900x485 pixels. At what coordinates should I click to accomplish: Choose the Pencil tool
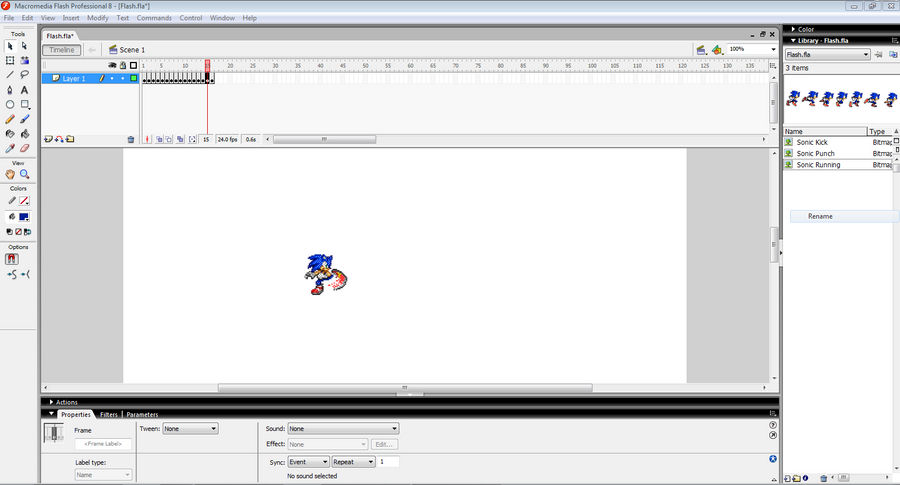(10, 119)
